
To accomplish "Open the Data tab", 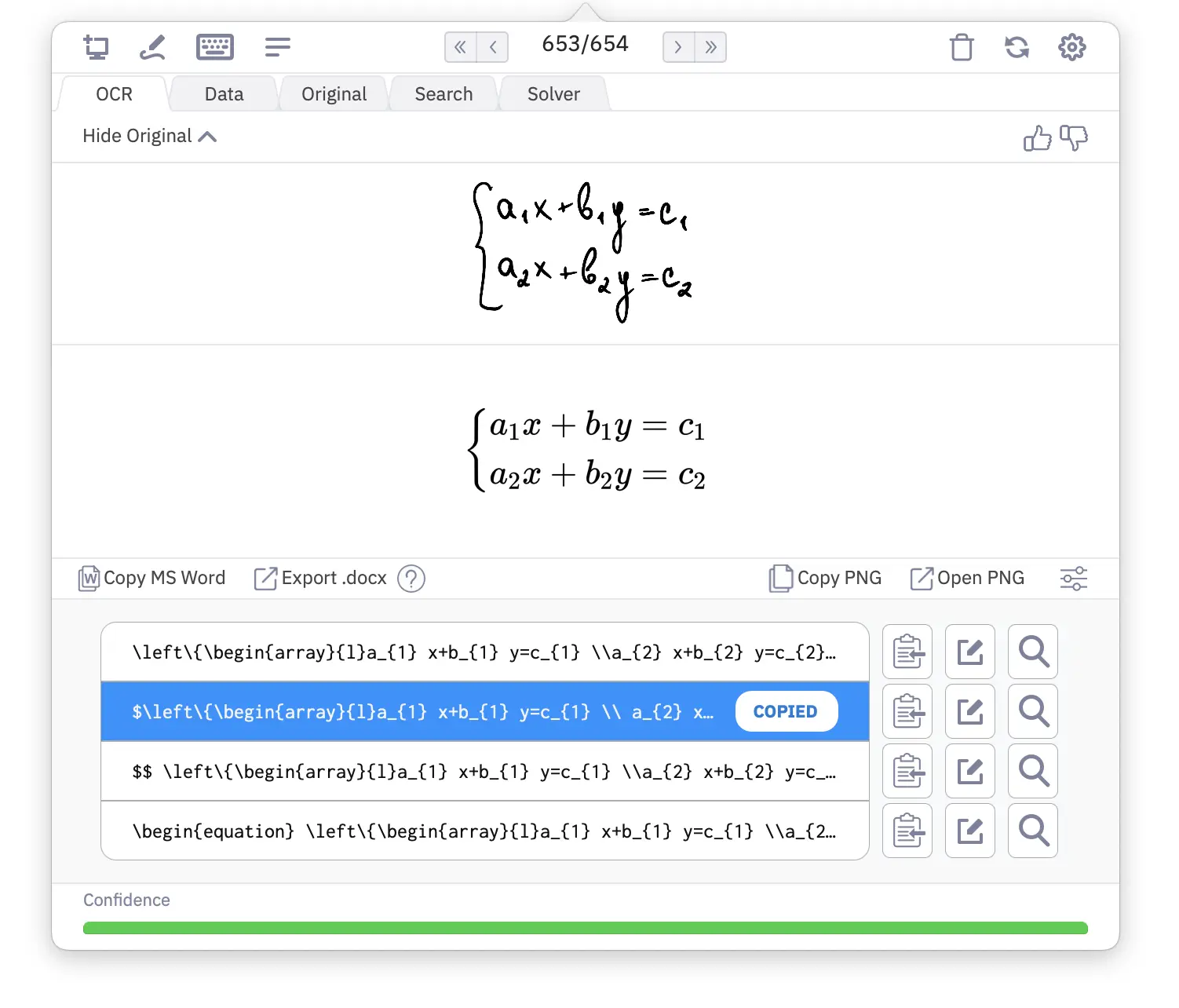I will (224, 93).
